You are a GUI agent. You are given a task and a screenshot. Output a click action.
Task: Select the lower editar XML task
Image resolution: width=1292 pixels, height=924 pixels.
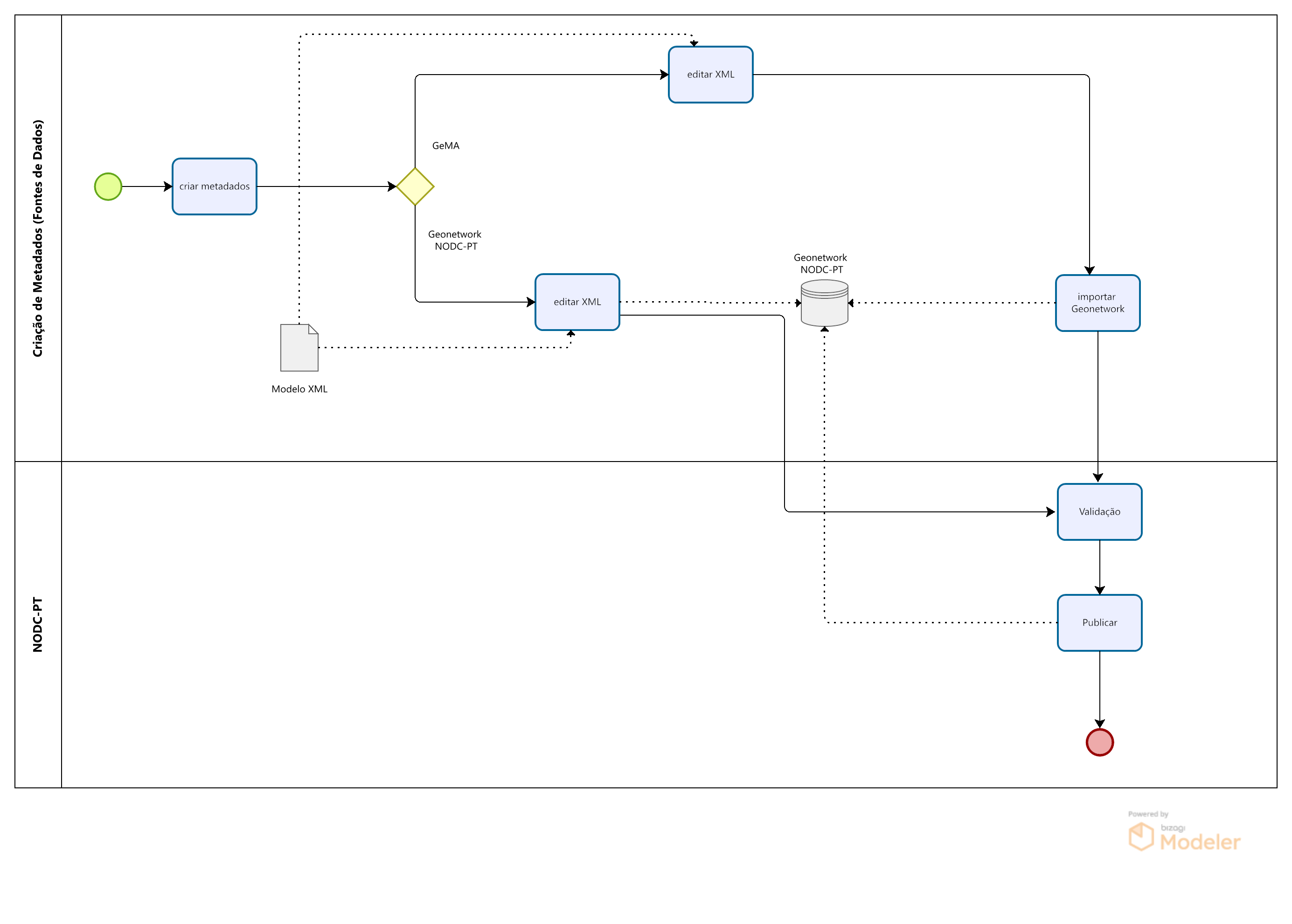[x=577, y=302]
